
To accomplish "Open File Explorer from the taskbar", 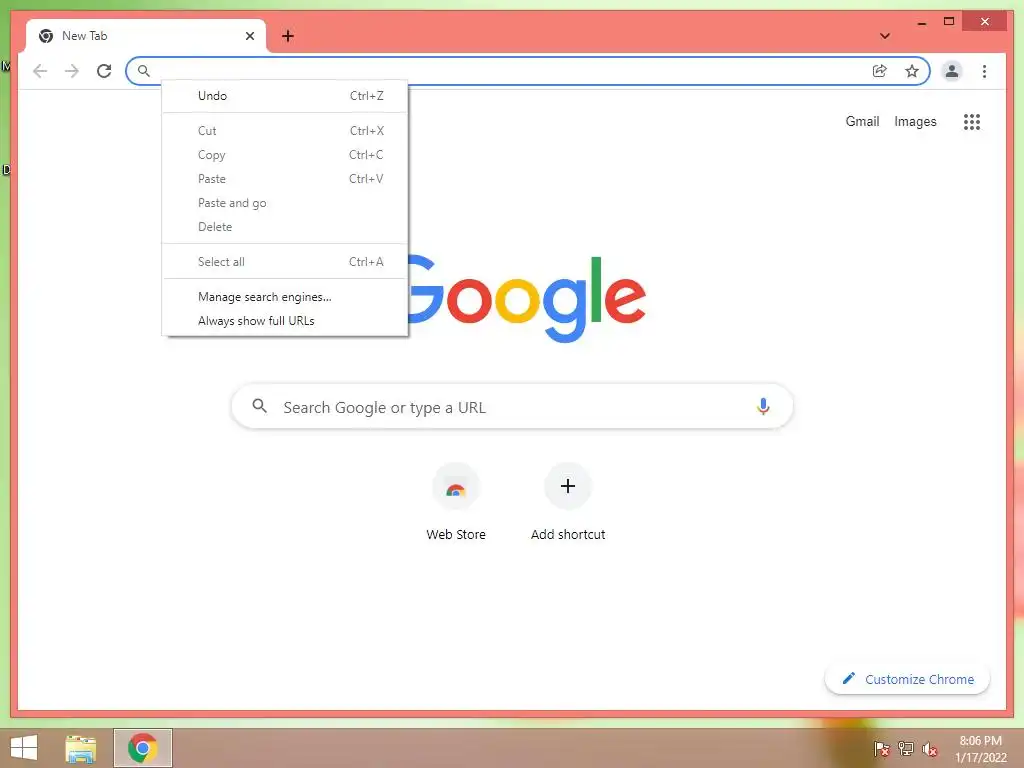I will point(81,748).
